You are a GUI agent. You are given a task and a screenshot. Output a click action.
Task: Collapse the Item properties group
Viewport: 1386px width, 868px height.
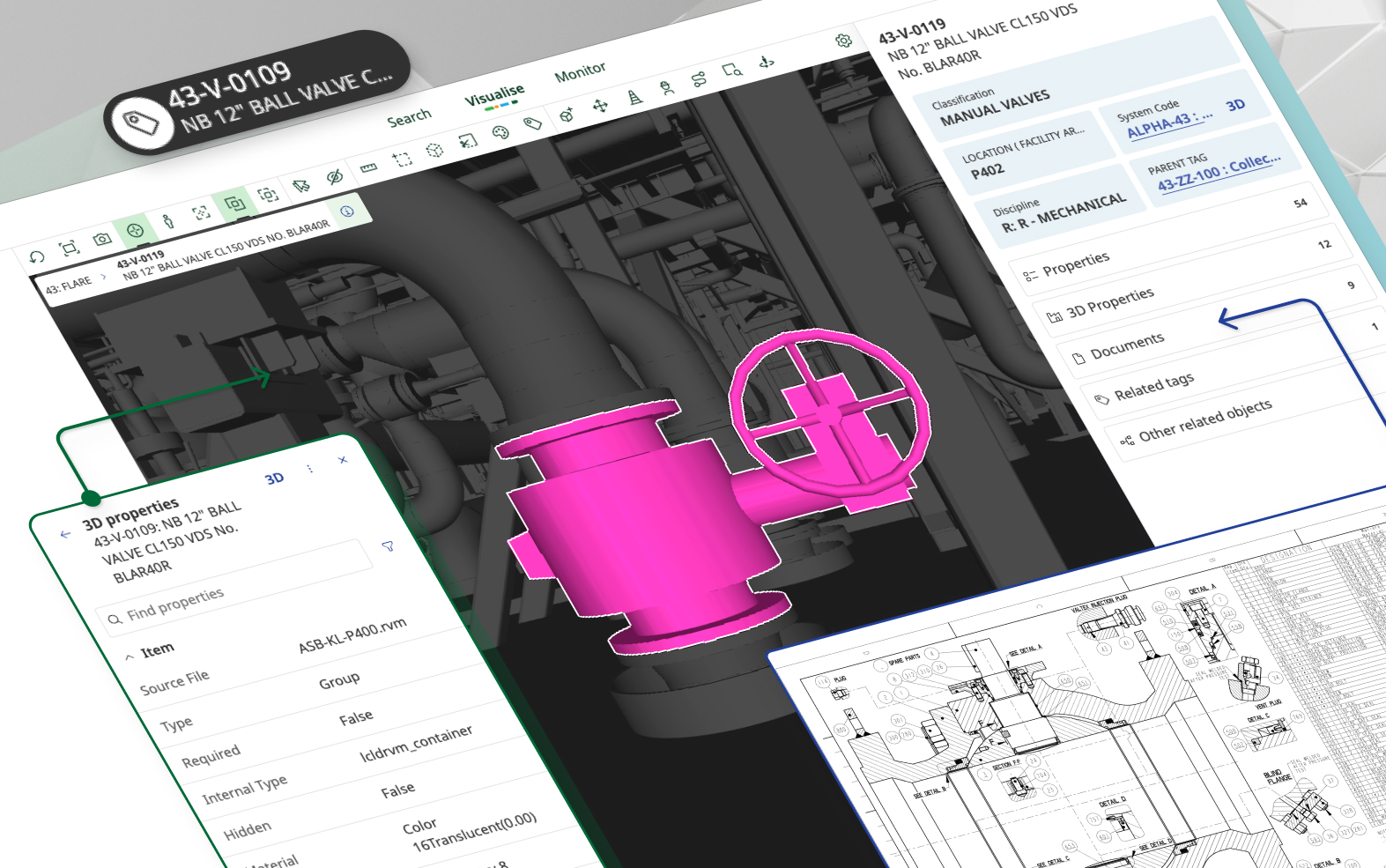(130, 657)
